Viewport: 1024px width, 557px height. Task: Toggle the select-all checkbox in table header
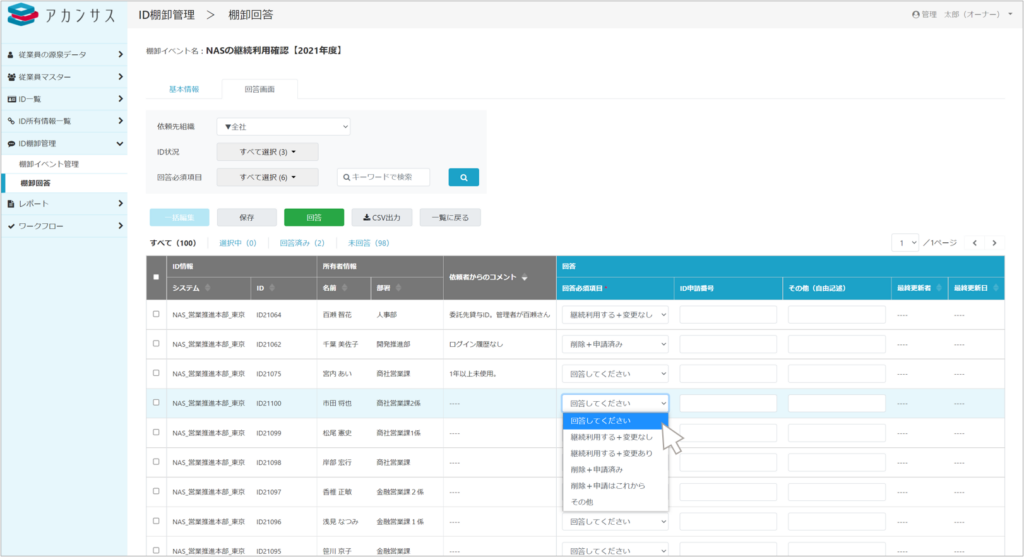(x=155, y=278)
